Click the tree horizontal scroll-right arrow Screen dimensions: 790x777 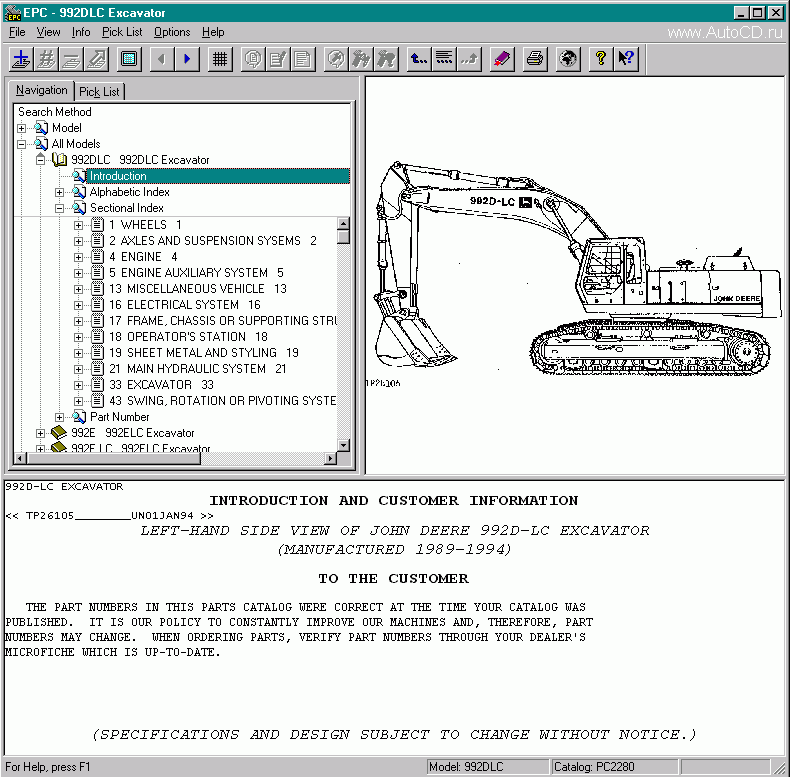pyautogui.click(x=331, y=459)
